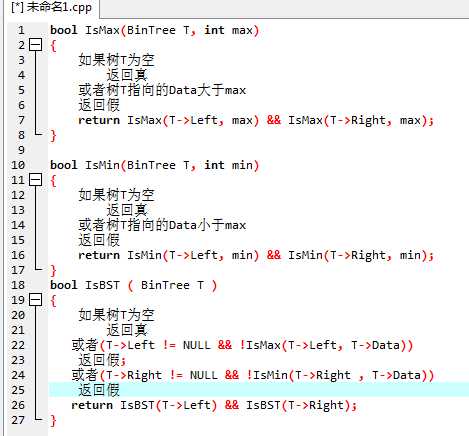Click '返回假;' on line 23
The width and height of the screenshot is (469, 436).
coord(102,360)
